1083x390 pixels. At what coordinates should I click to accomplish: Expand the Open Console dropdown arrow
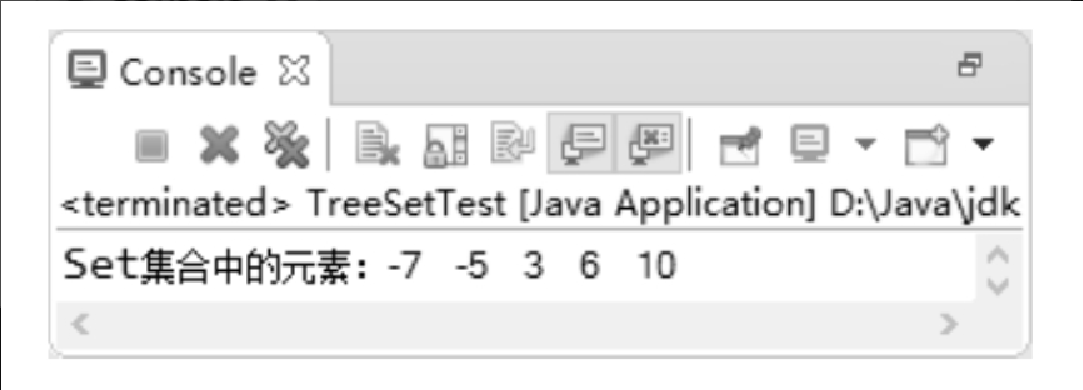coord(981,145)
